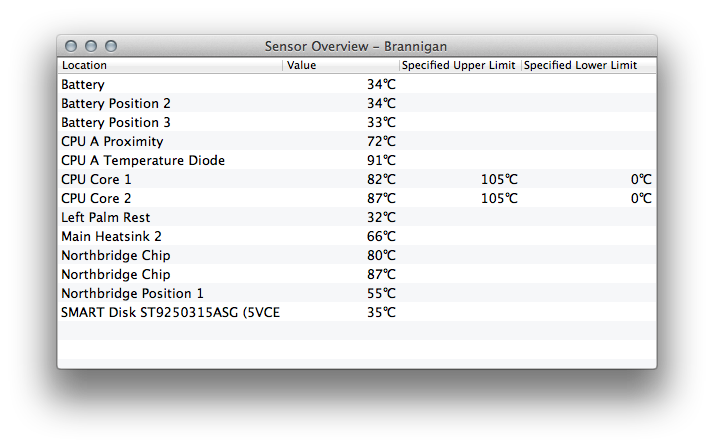Click the Specified Lower Limit column header
Screen dimensions: 714x448
pos(589,66)
